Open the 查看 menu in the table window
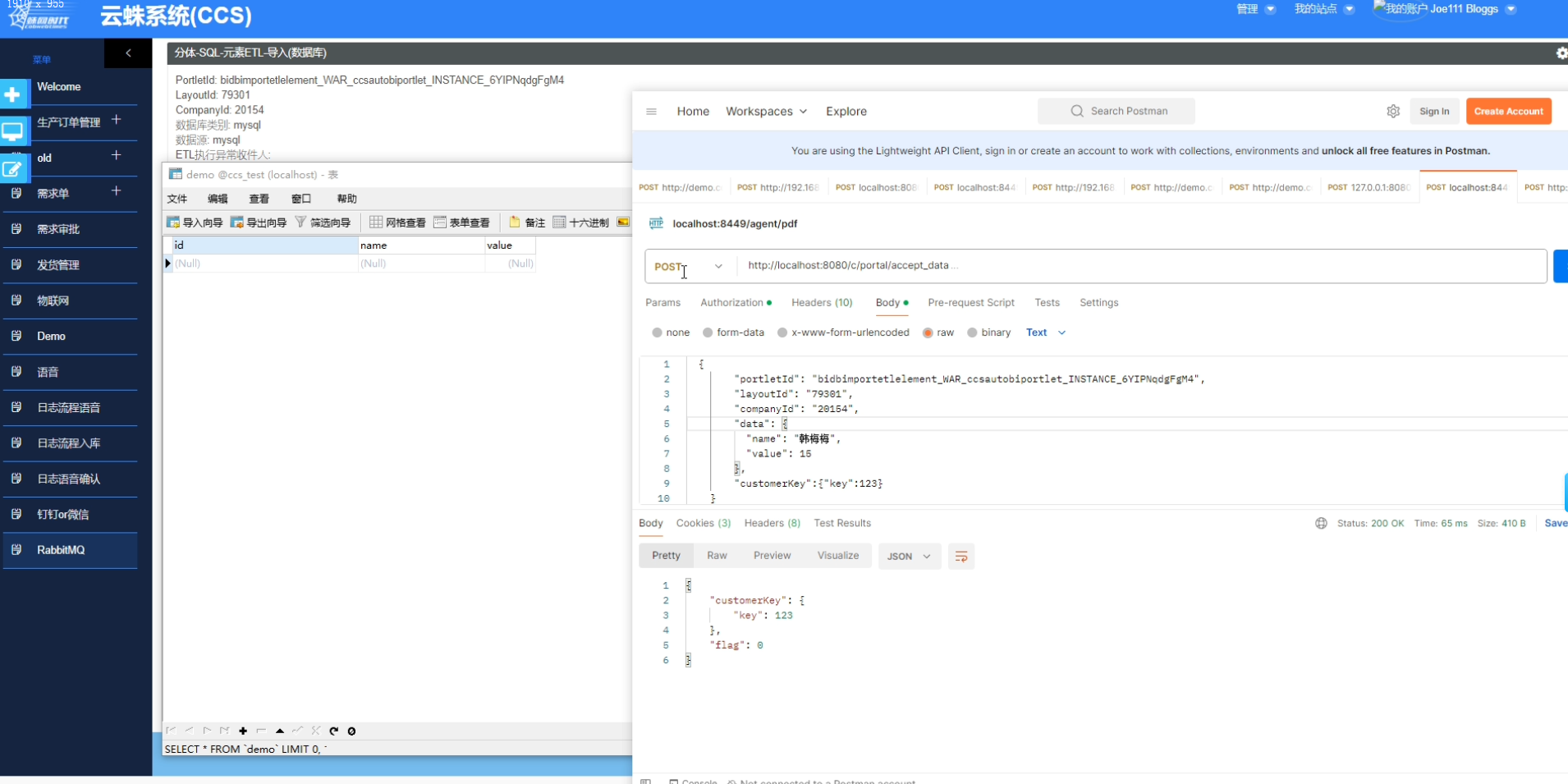1568x784 pixels. [259, 199]
